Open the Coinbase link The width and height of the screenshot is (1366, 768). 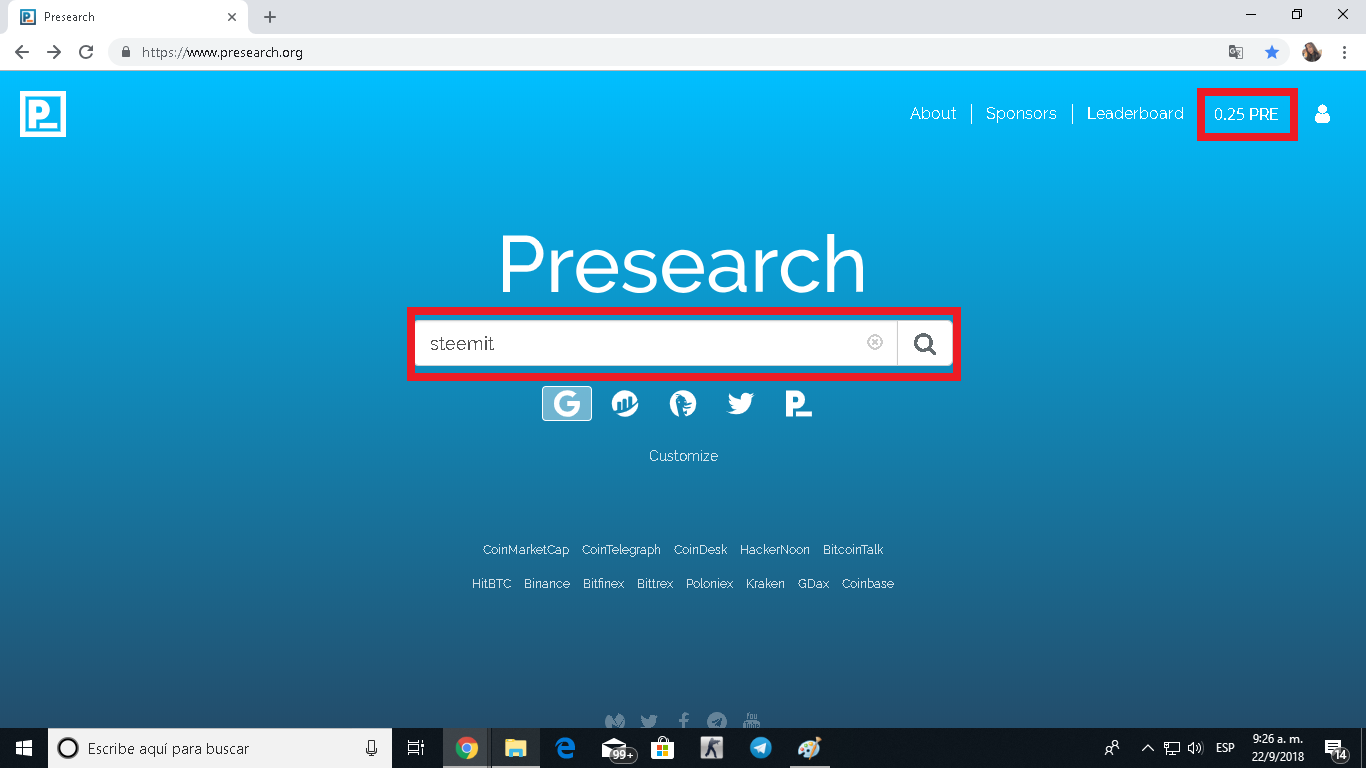868,584
